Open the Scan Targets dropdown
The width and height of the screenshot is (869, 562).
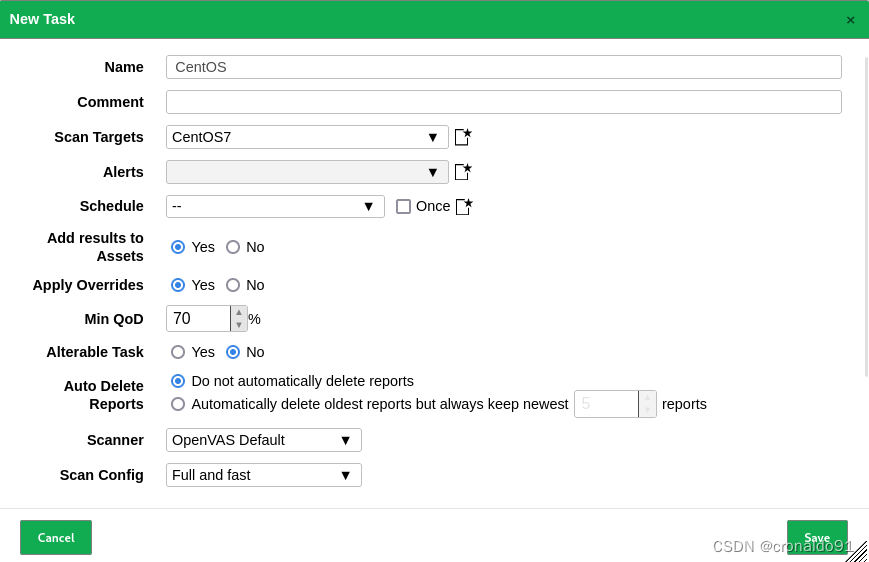pyautogui.click(x=307, y=137)
